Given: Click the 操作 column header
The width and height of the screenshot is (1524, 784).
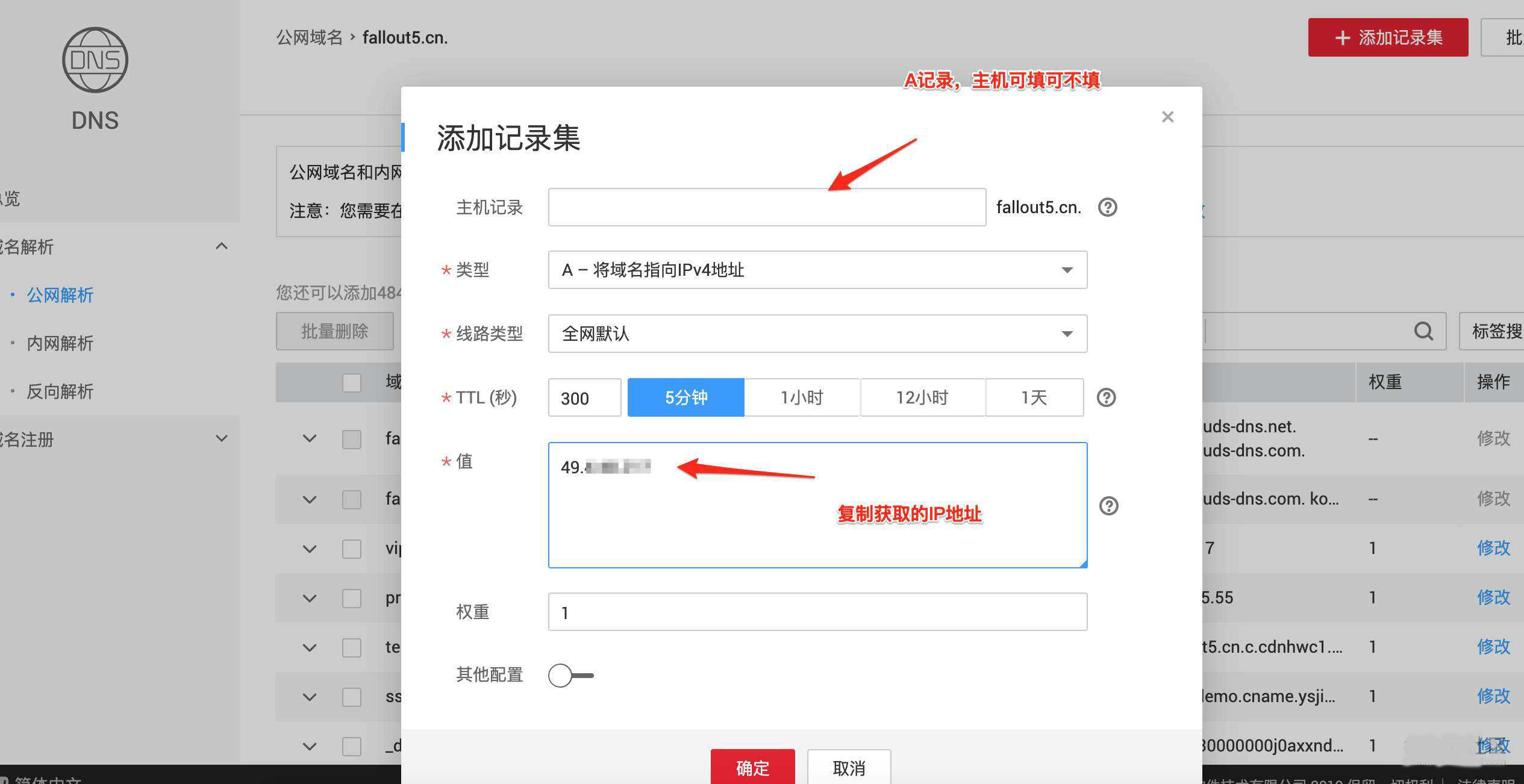Looking at the screenshot, I should coord(1493,382).
